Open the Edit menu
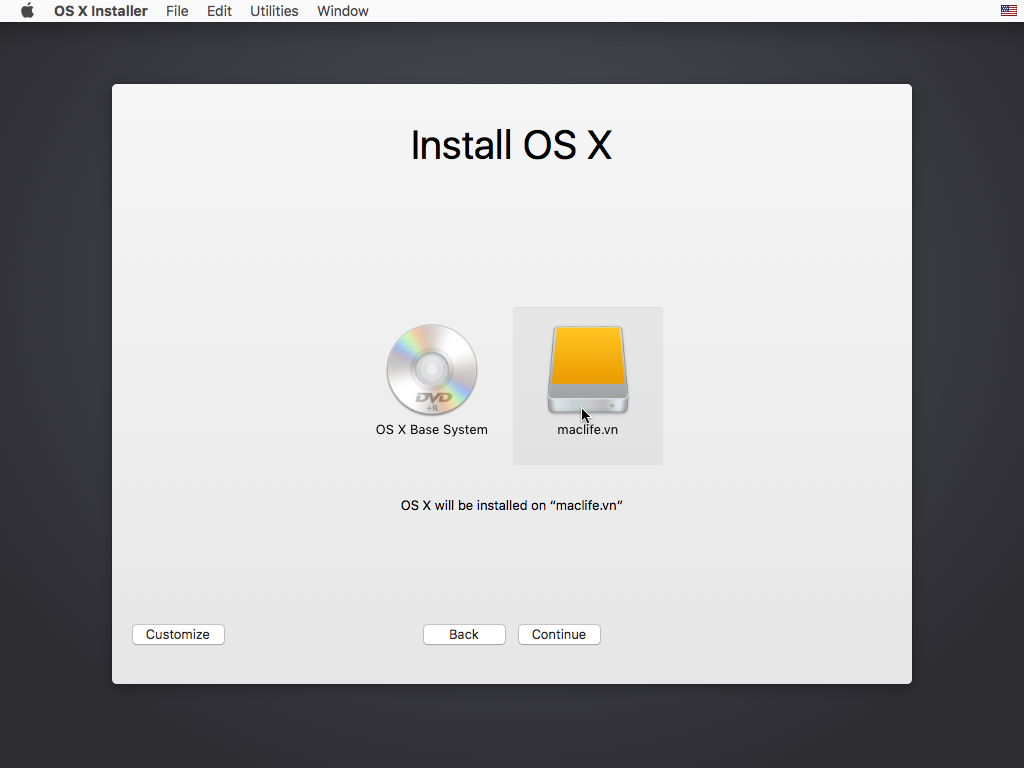This screenshot has width=1024, height=768. [x=219, y=11]
